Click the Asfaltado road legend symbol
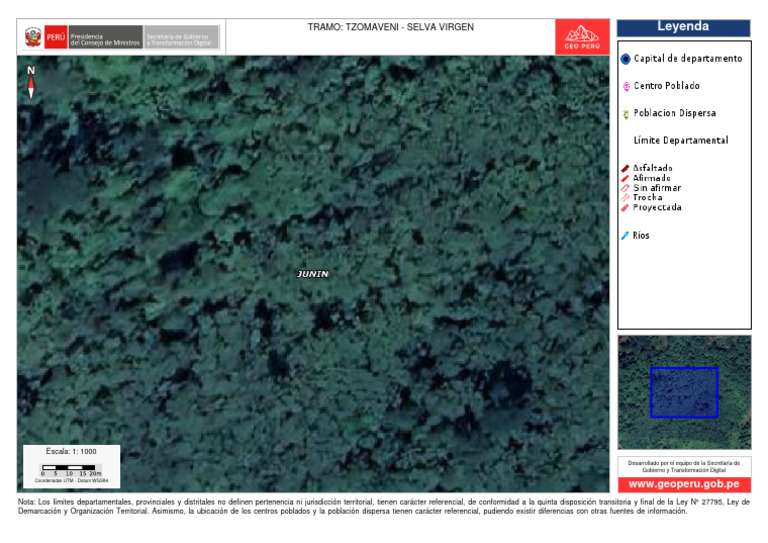Image resolution: width=768 pixels, height=543 pixels. coord(625,168)
